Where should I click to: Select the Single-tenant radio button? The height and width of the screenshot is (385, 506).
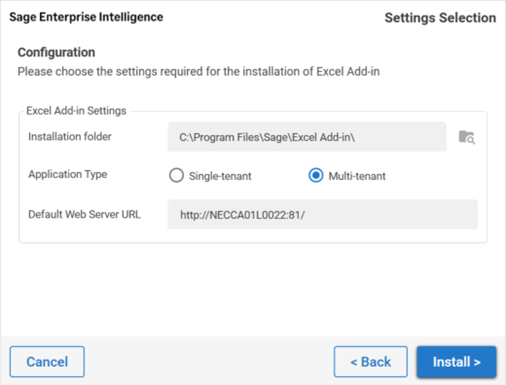[x=176, y=175]
